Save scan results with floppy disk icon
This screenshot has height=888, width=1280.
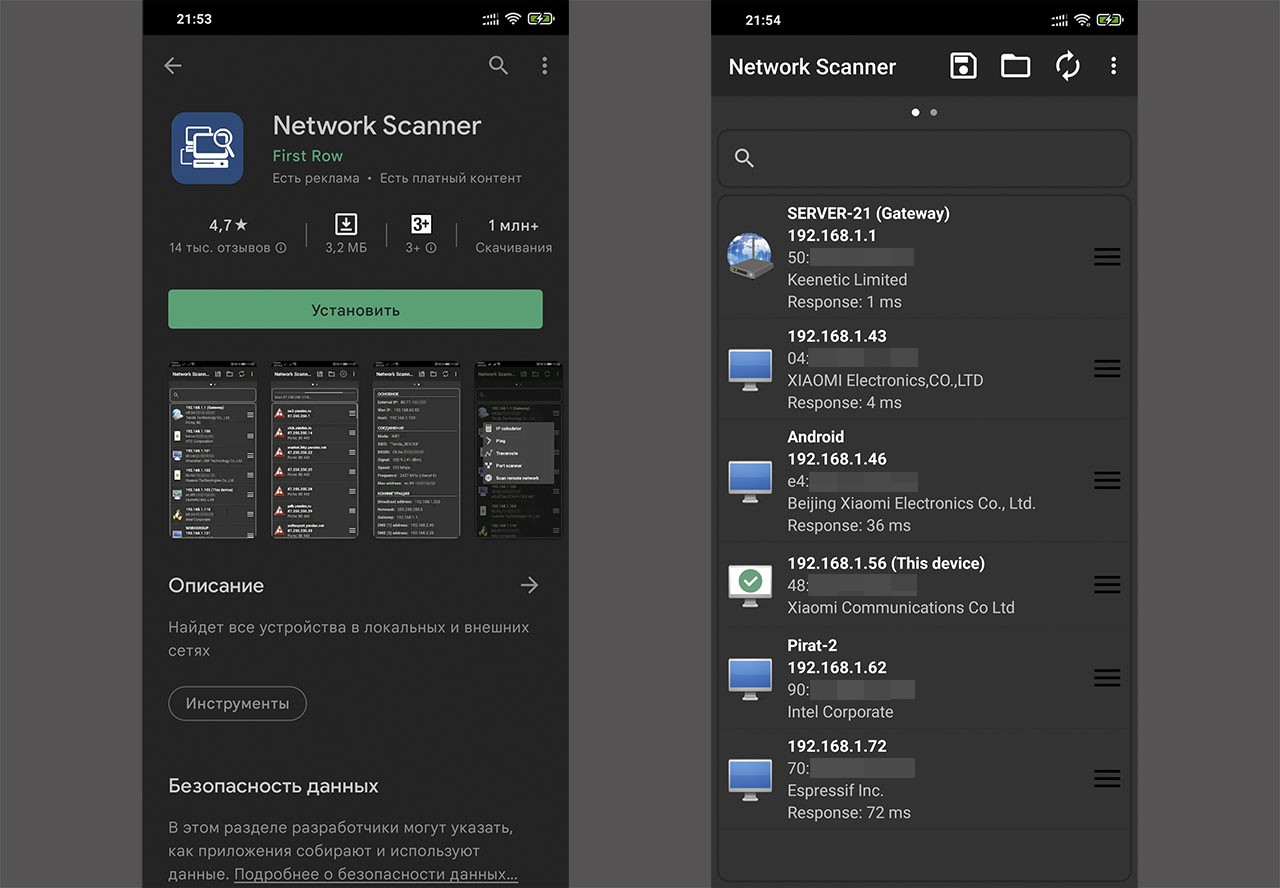[963, 67]
